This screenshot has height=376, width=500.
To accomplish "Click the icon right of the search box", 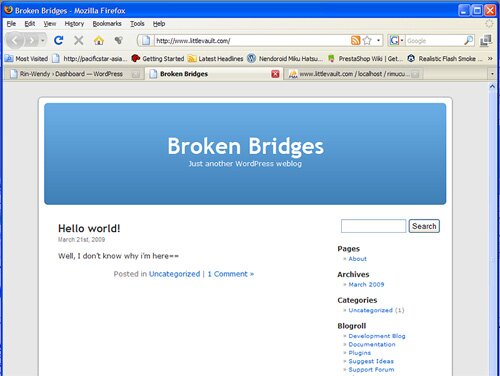I will click(486, 41).
